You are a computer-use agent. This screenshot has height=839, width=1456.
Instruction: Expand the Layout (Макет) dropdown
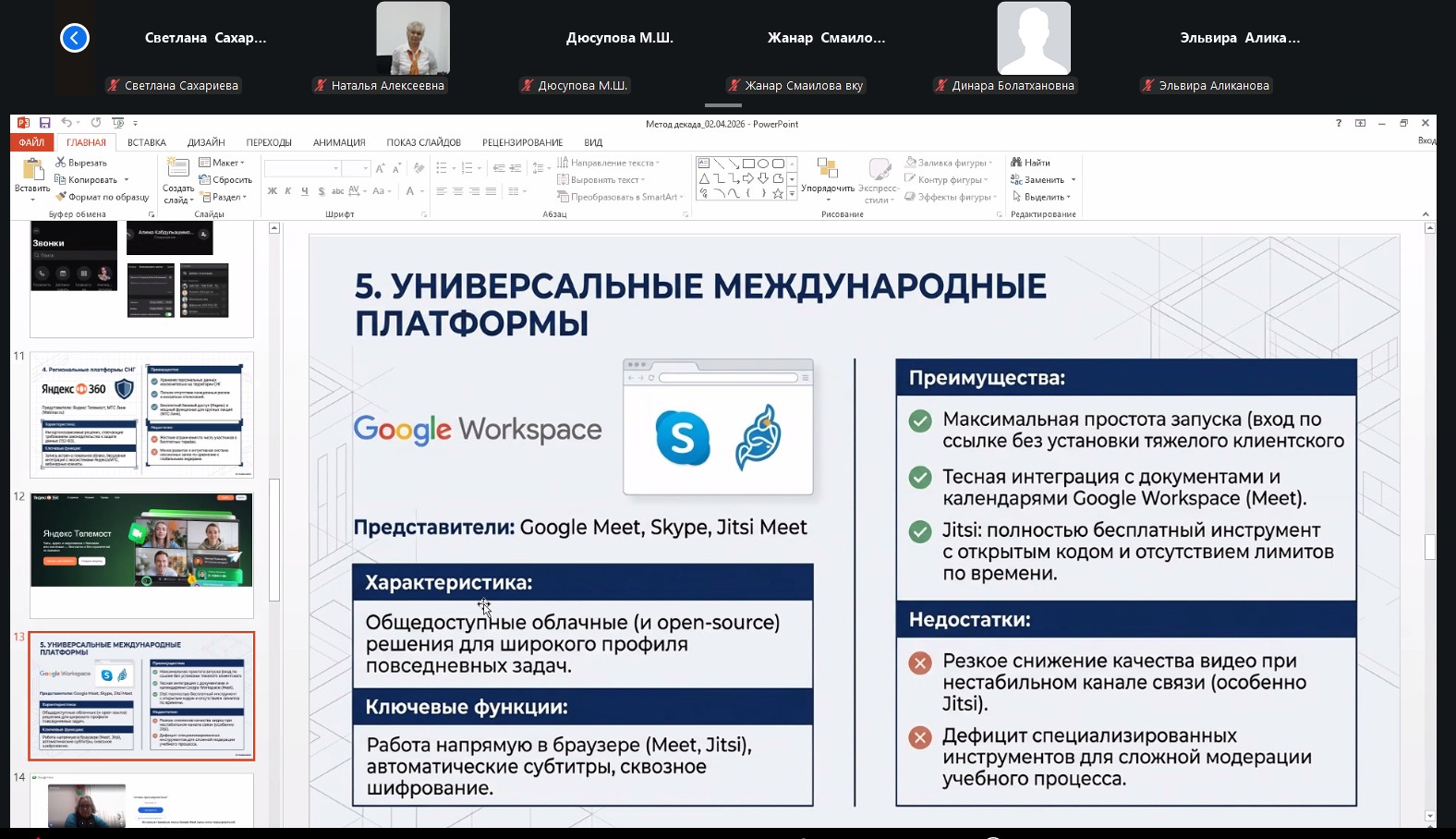223,163
